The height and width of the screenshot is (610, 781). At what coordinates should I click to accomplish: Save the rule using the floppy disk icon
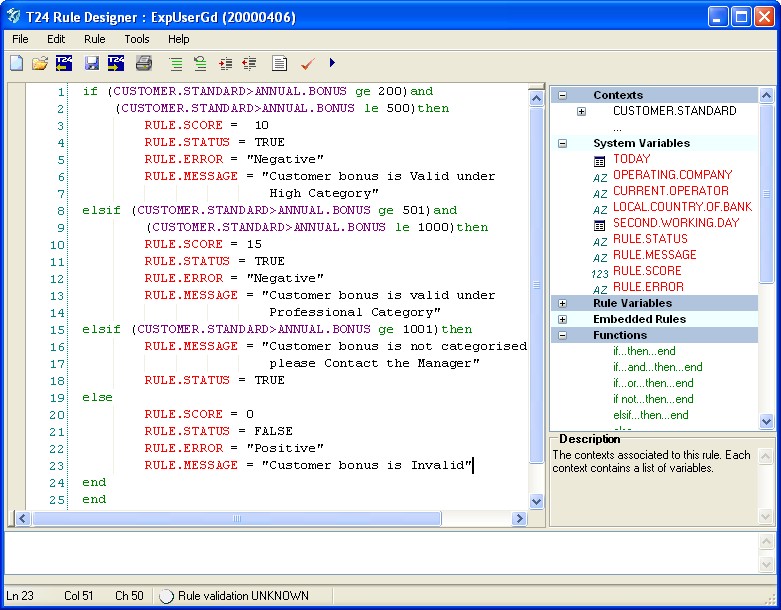[92, 63]
